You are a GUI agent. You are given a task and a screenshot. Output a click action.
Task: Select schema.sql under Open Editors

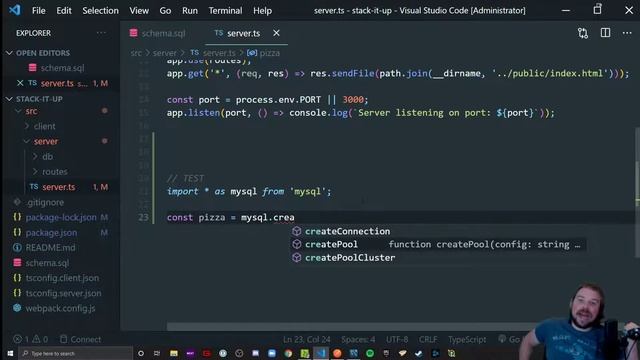[x=62, y=68]
